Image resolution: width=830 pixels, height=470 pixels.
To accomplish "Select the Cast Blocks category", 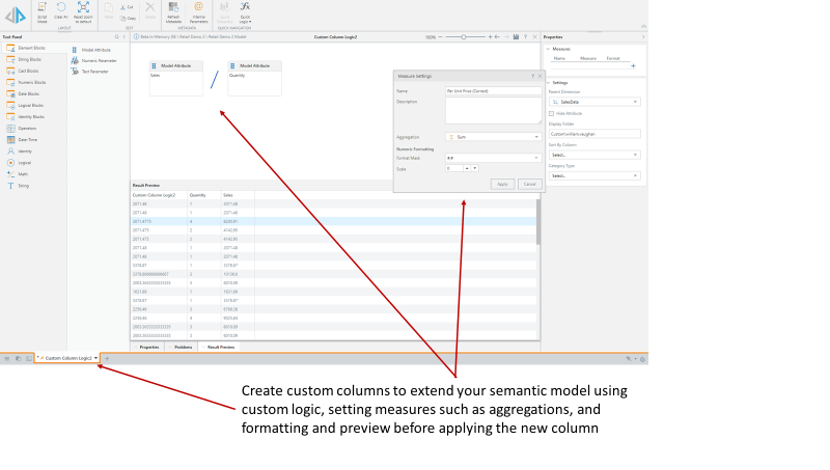I will coord(33,71).
